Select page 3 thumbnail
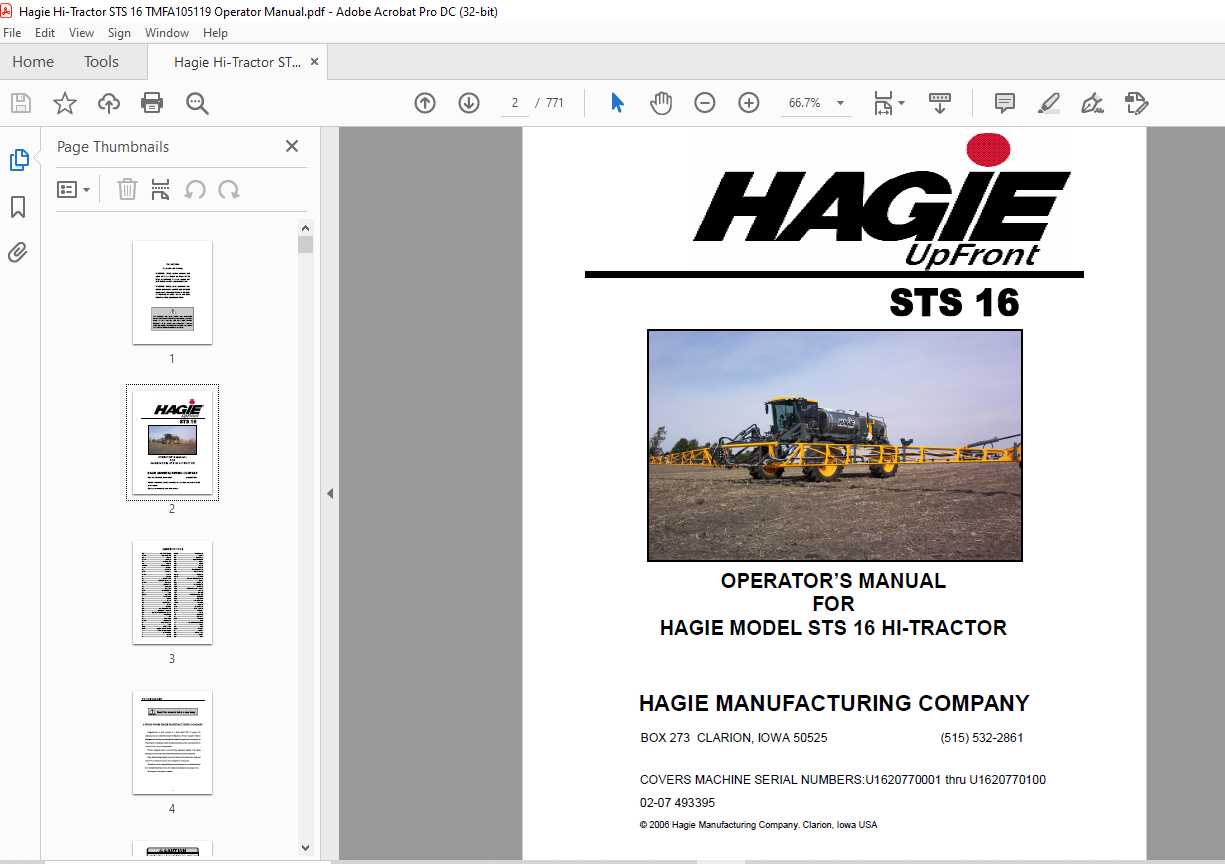The image size is (1225, 864). pyautogui.click(x=172, y=592)
